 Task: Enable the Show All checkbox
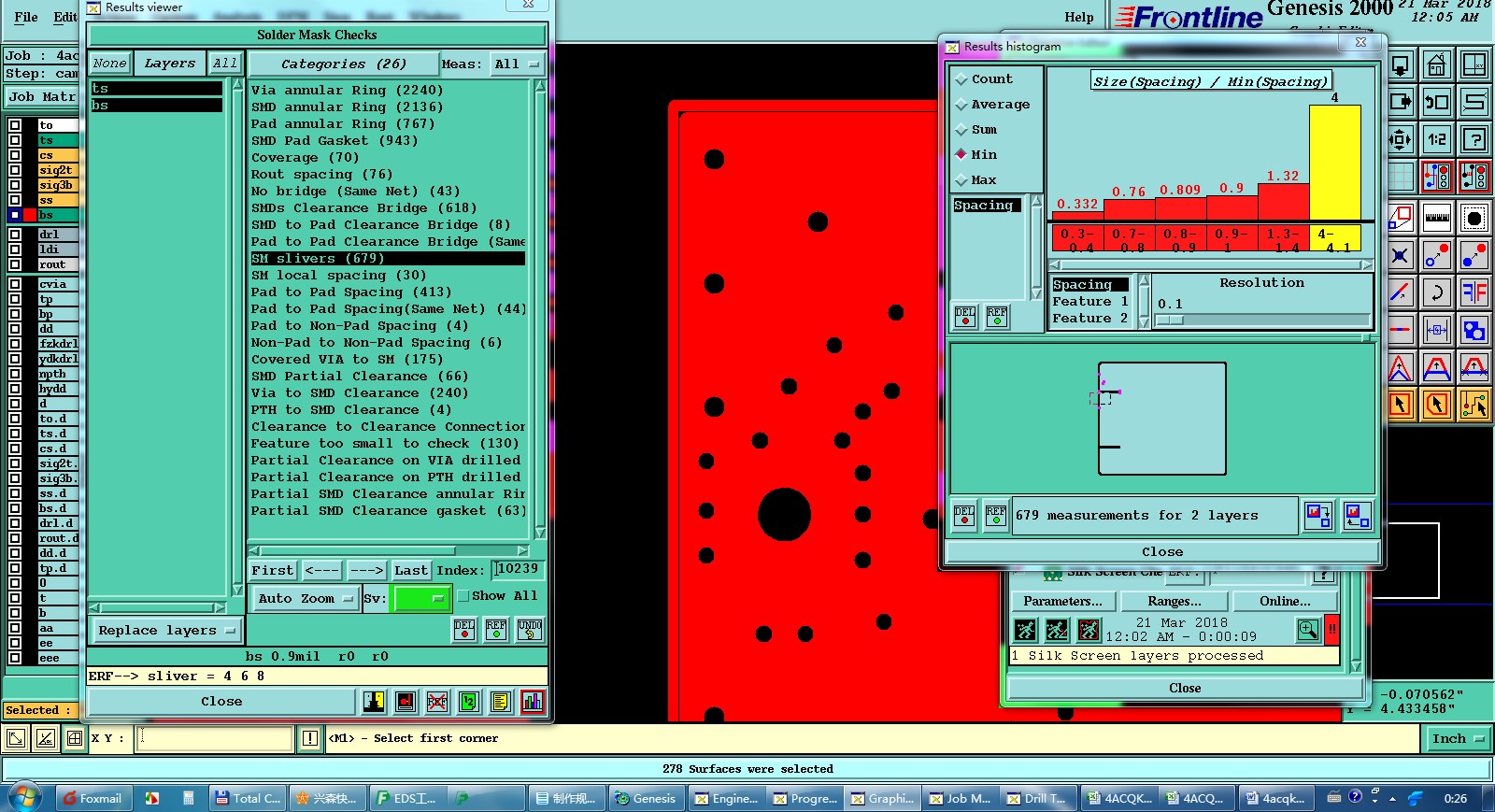[x=463, y=596]
